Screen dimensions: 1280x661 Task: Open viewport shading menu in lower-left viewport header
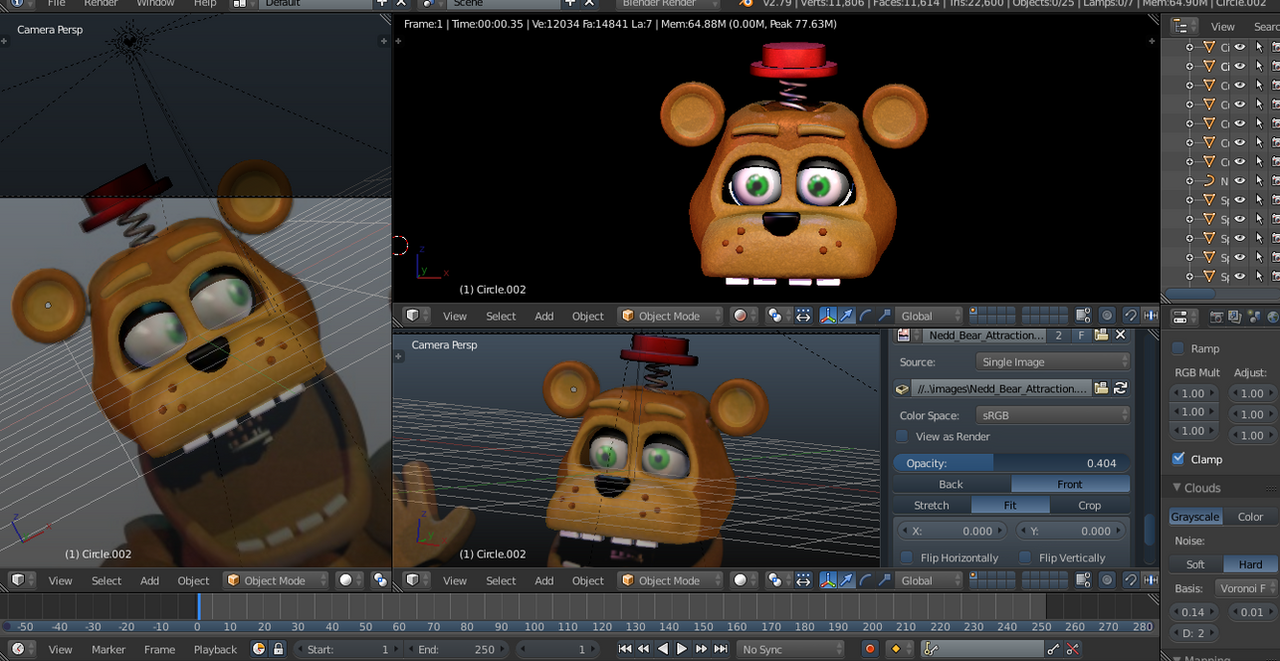(x=347, y=581)
